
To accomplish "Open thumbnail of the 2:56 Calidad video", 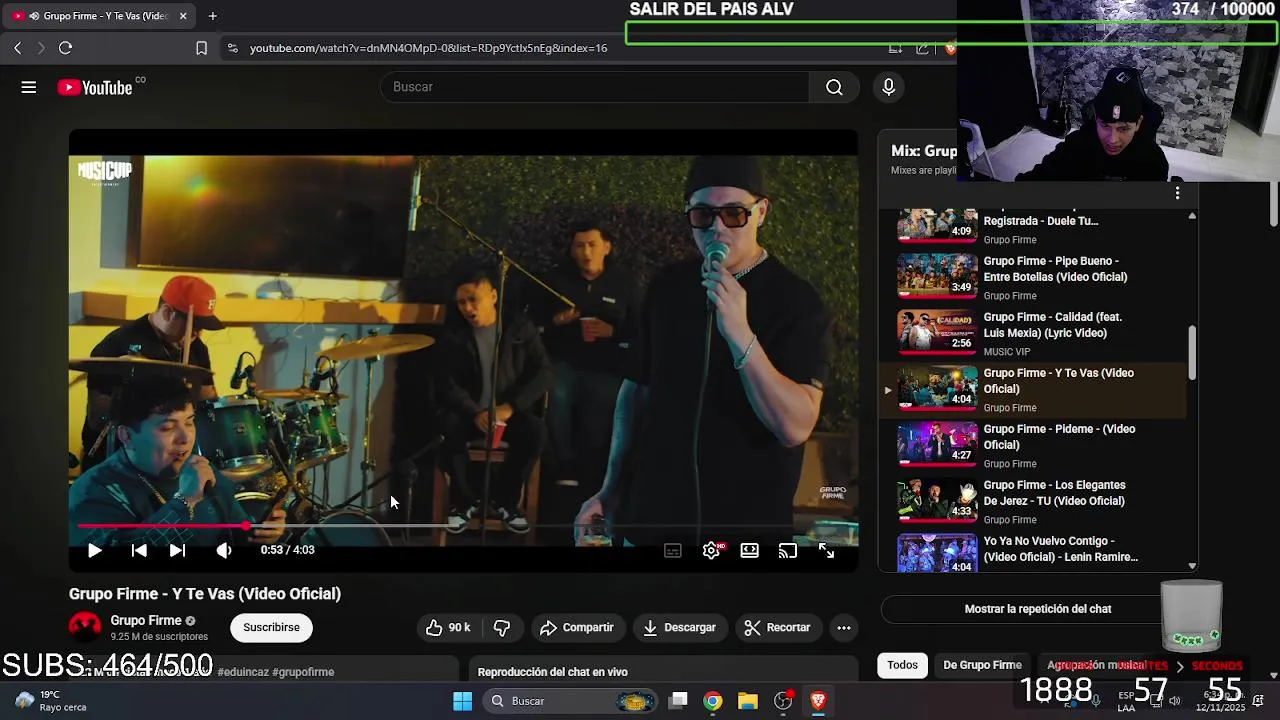I will [937, 332].
